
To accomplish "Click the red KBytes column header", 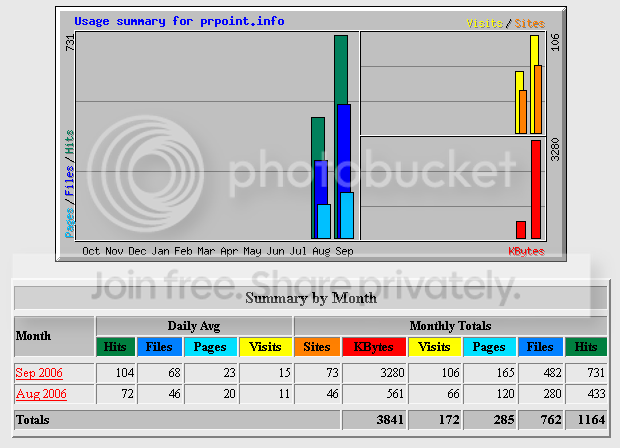I will [374, 347].
